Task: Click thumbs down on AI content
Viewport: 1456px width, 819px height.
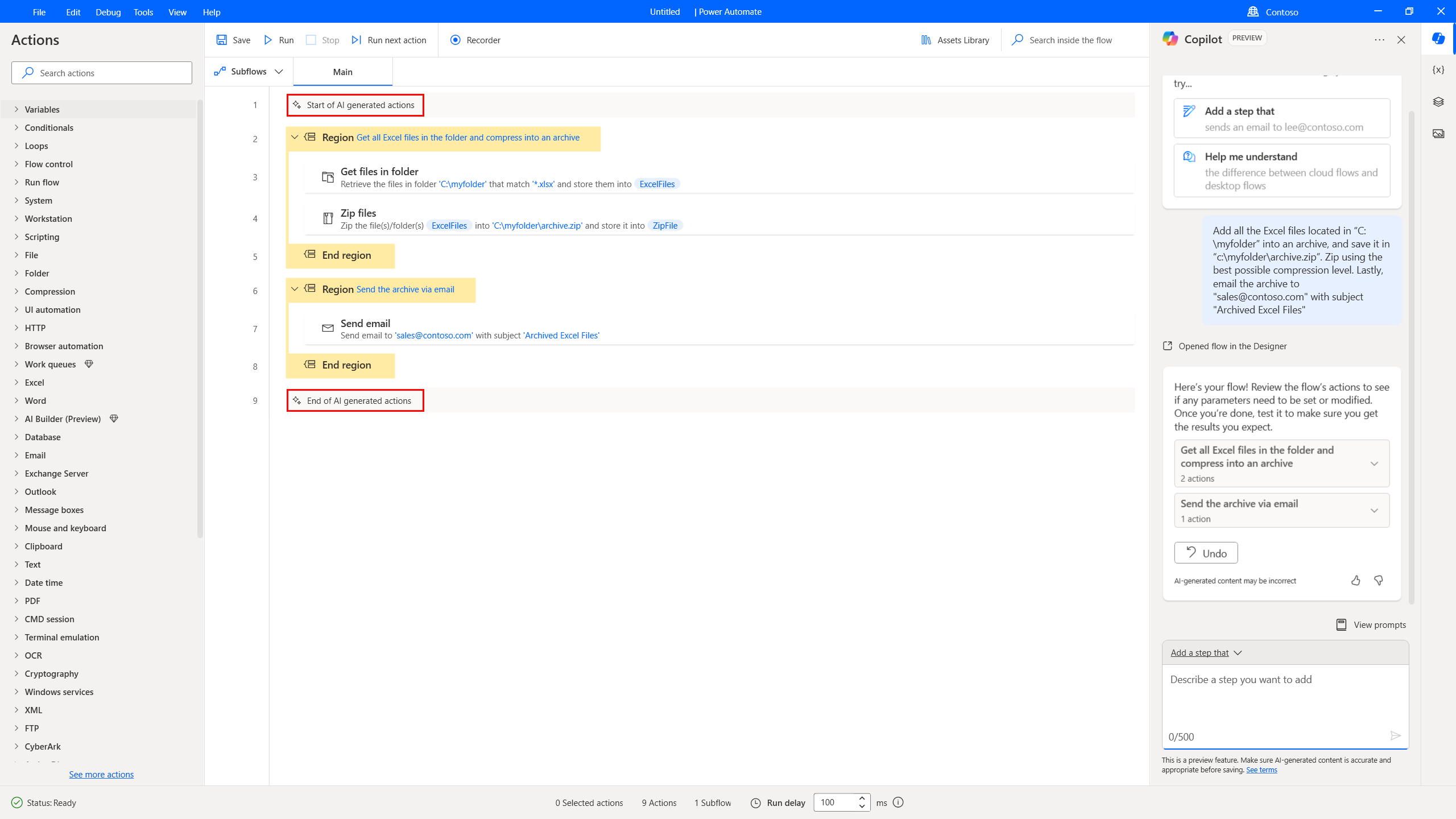Action: click(1378, 580)
